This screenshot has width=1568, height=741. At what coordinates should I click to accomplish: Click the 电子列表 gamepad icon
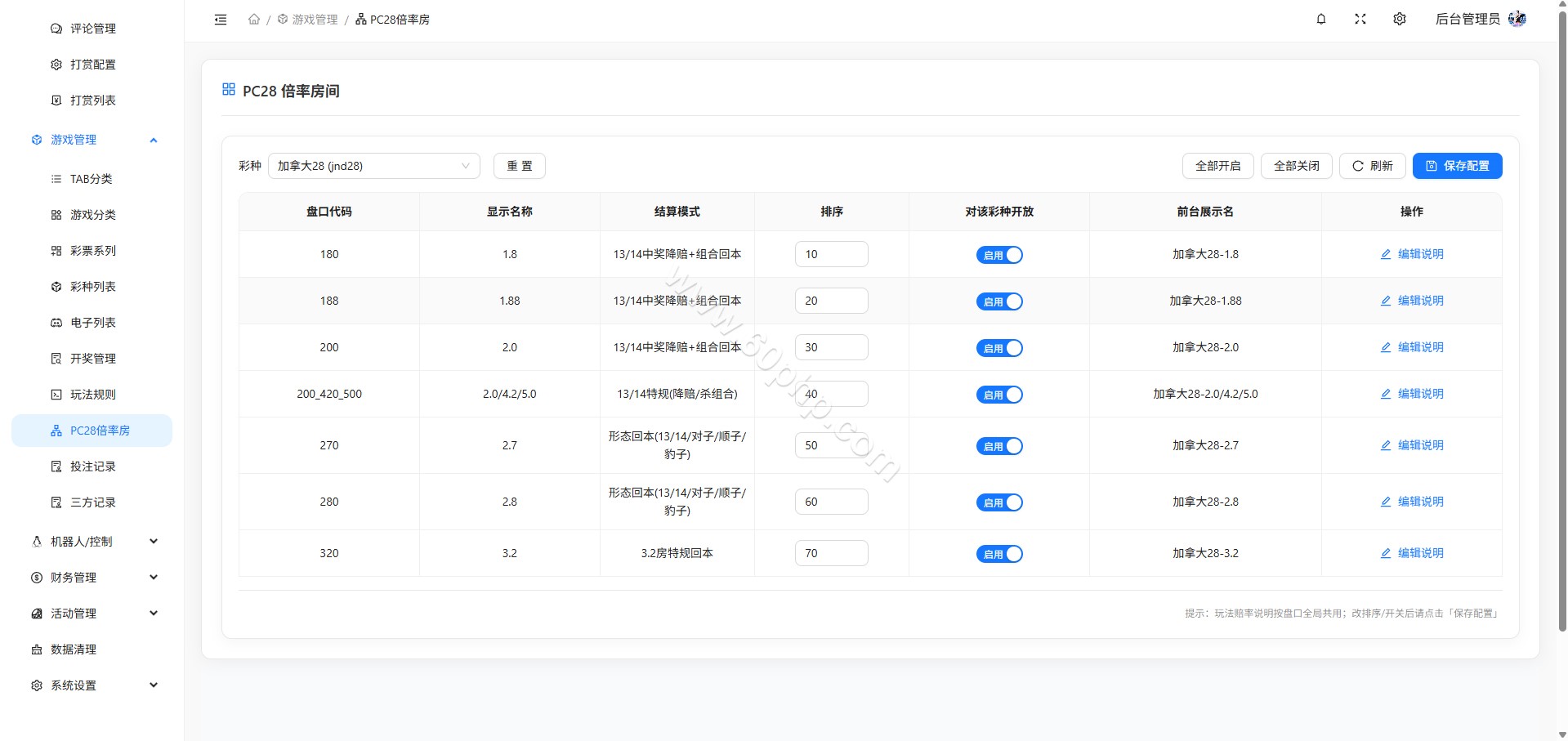56,323
